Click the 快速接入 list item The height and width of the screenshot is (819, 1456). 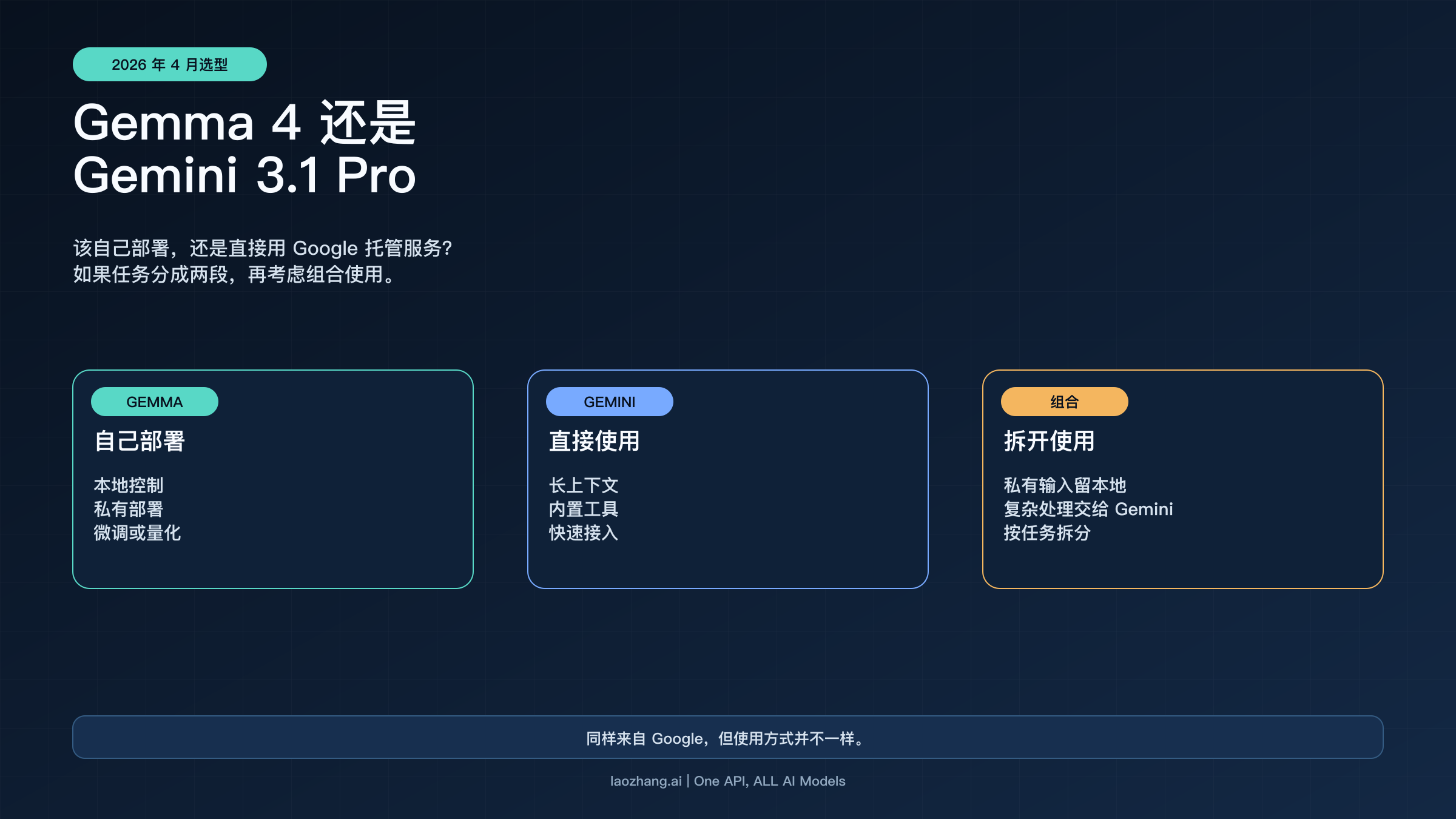[583, 533]
